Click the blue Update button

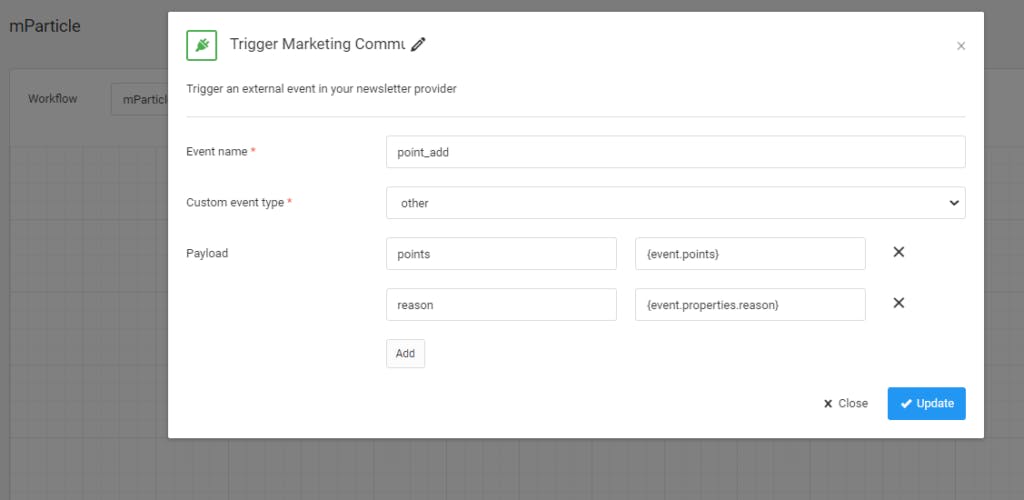click(926, 403)
